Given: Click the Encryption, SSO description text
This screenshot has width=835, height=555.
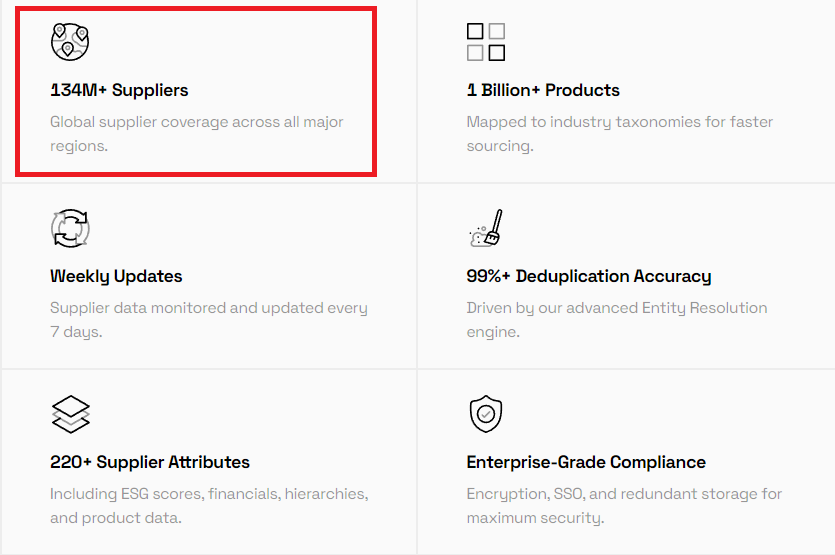Looking at the screenshot, I should (624, 505).
